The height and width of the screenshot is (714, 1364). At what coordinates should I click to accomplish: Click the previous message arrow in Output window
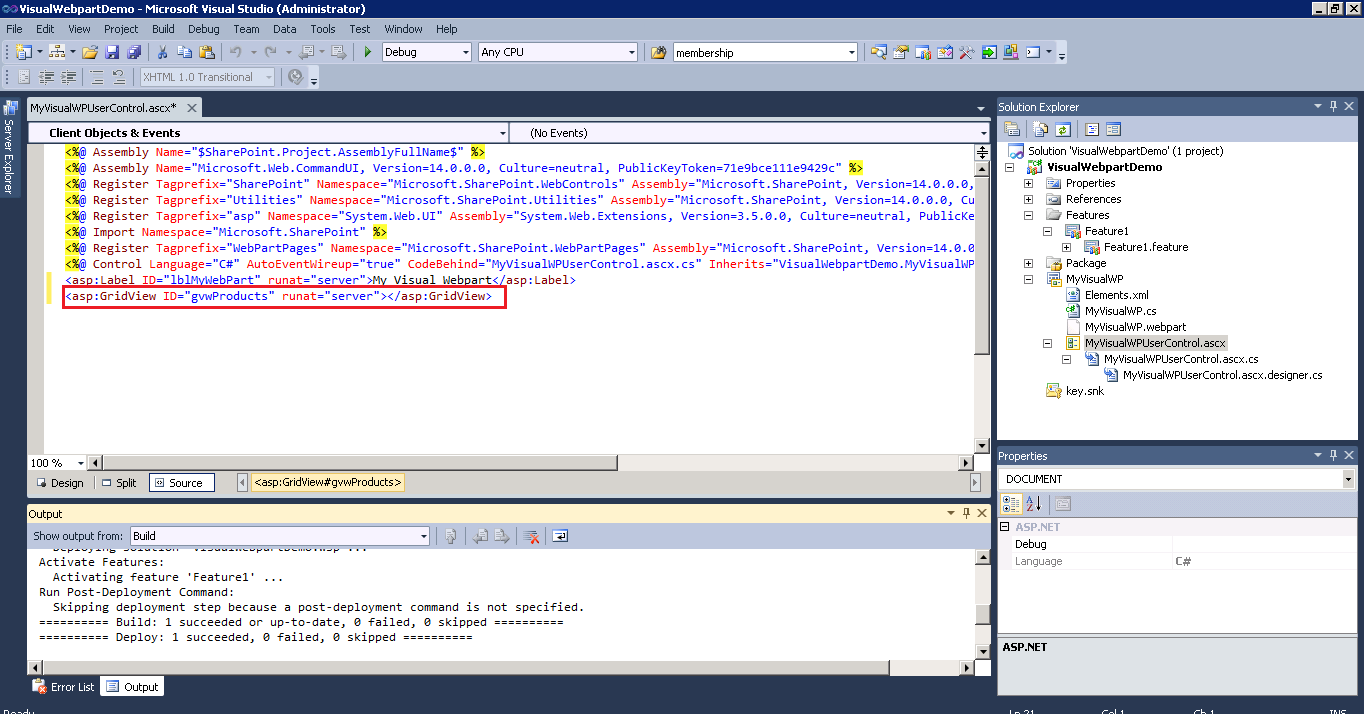pos(481,536)
